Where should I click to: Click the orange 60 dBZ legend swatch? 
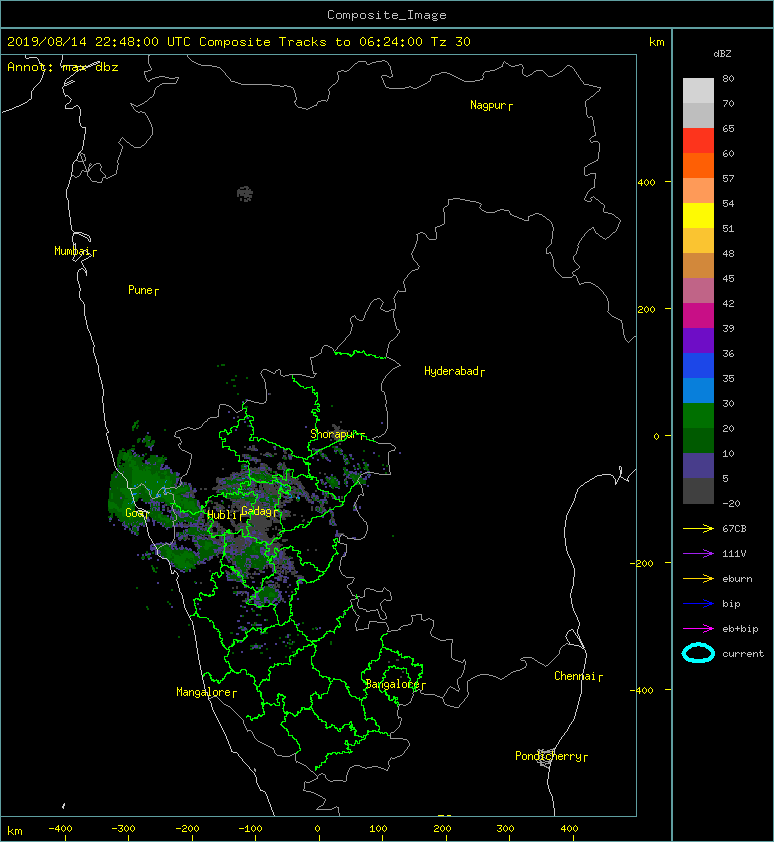coord(698,165)
